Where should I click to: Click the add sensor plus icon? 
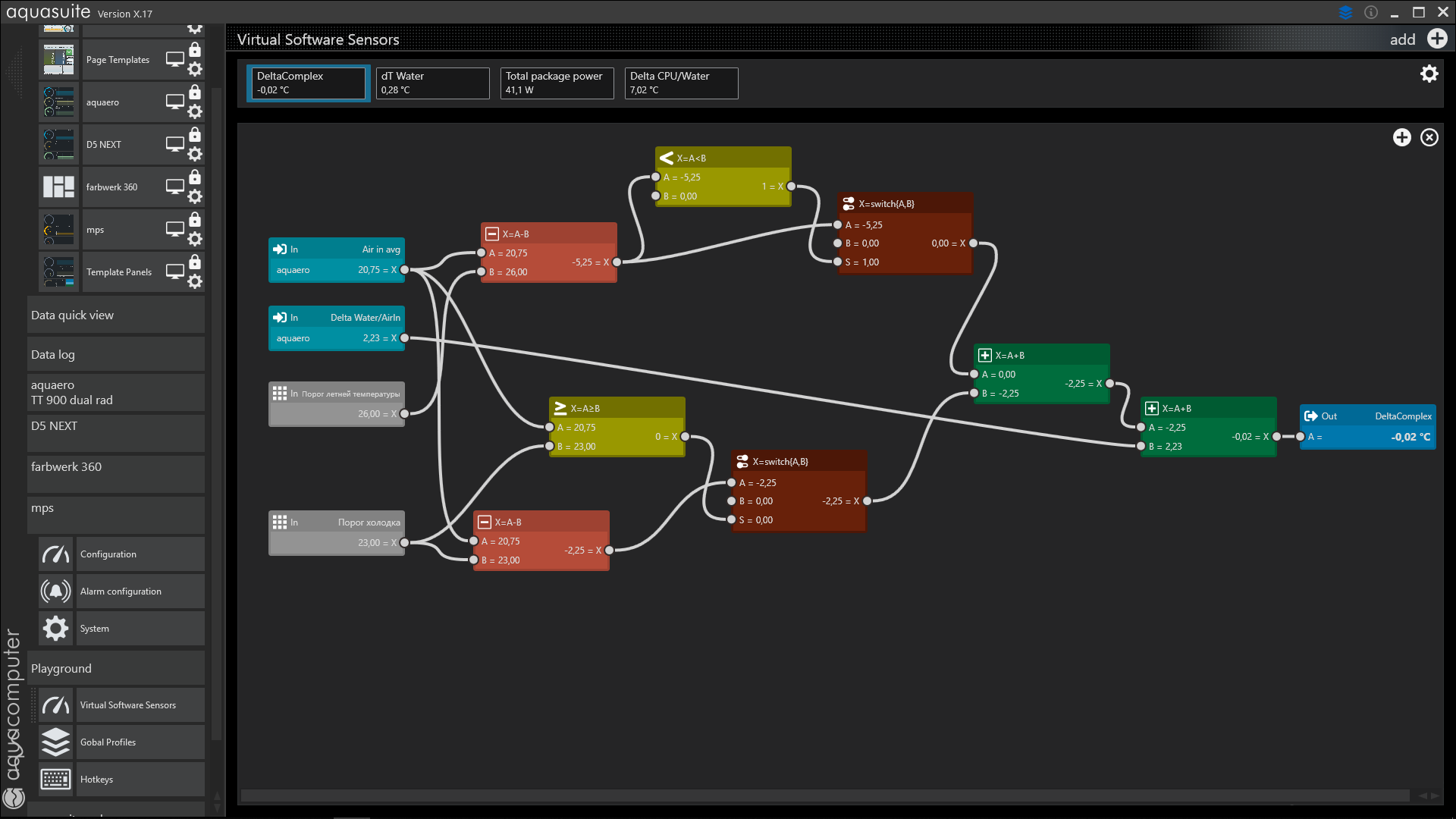tap(1437, 39)
